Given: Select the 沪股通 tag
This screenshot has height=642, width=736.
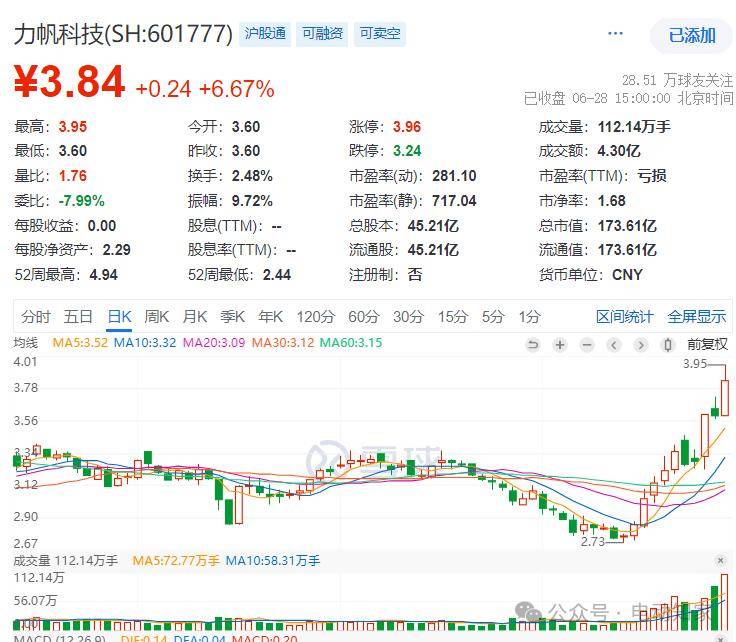Looking at the screenshot, I should tap(265, 34).
